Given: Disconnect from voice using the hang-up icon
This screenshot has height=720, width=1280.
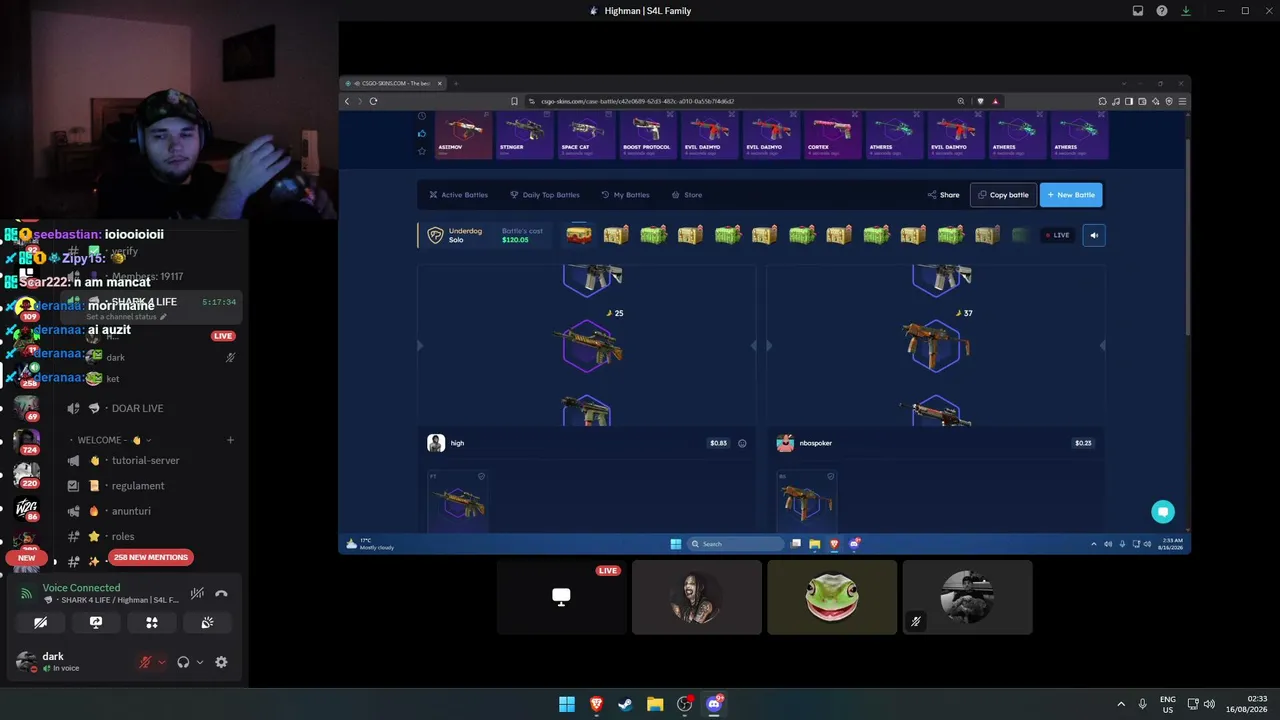Looking at the screenshot, I should (221, 594).
